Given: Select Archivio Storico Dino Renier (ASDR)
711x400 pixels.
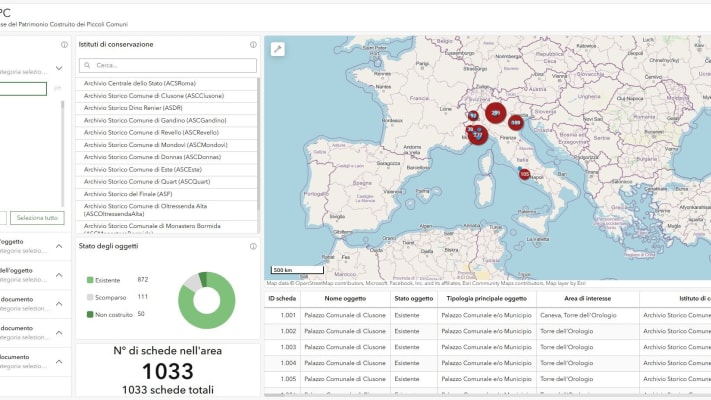Looking at the screenshot, I should click(x=166, y=108).
